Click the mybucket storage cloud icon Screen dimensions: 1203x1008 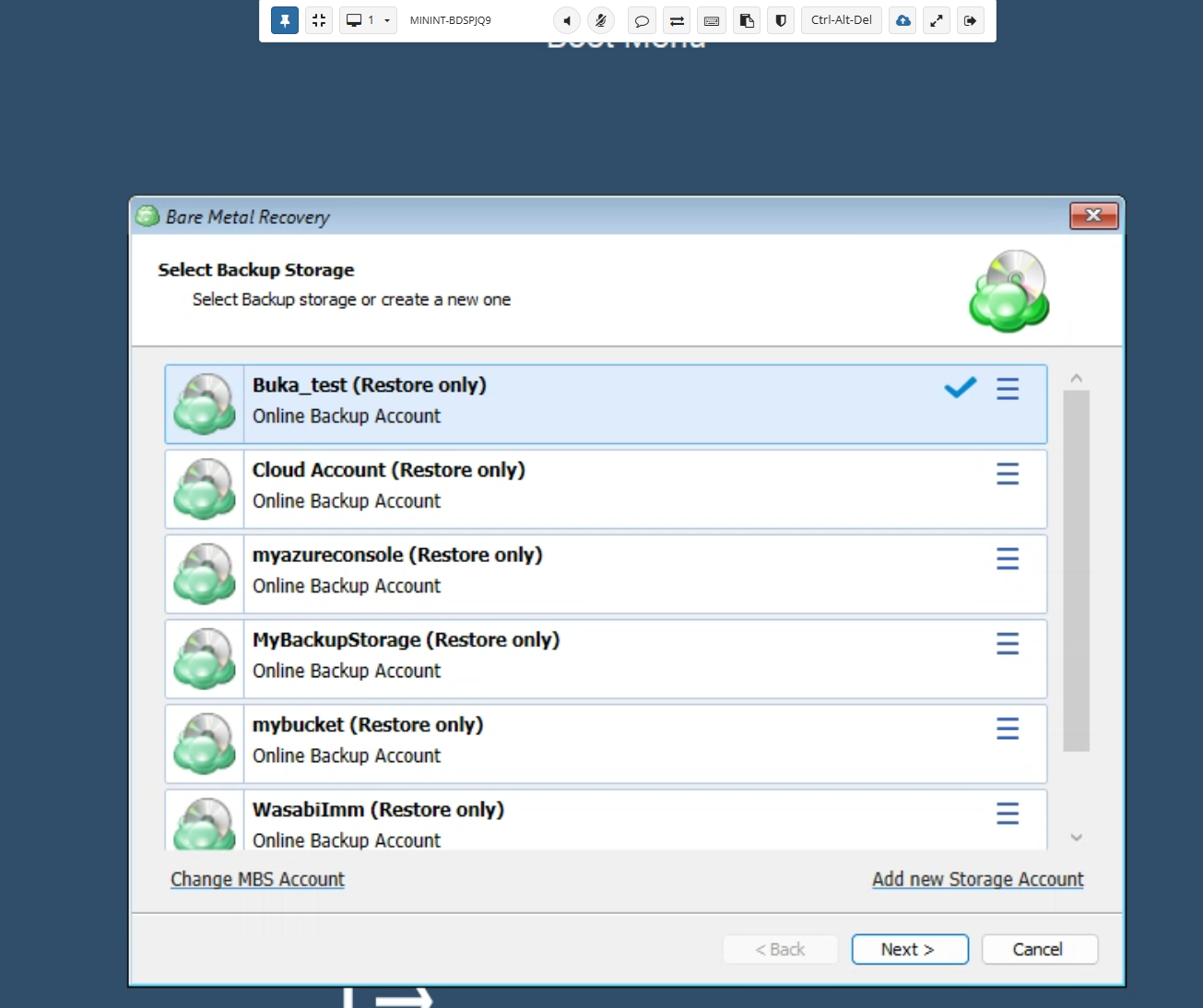click(205, 743)
